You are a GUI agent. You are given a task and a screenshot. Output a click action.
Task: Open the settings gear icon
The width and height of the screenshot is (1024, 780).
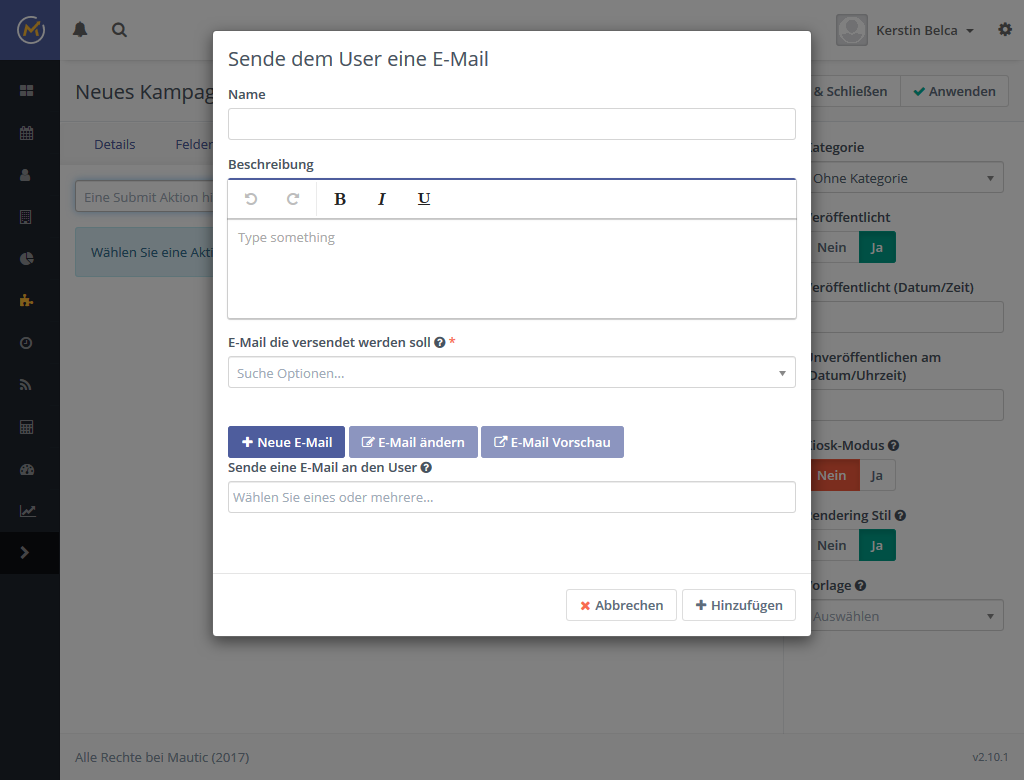[1005, 30]
